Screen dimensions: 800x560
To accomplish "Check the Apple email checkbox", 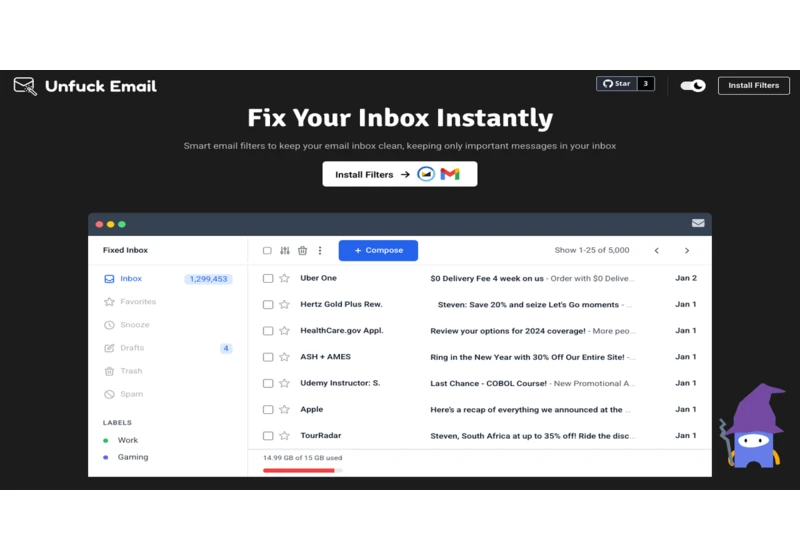I will pos(268,410).
